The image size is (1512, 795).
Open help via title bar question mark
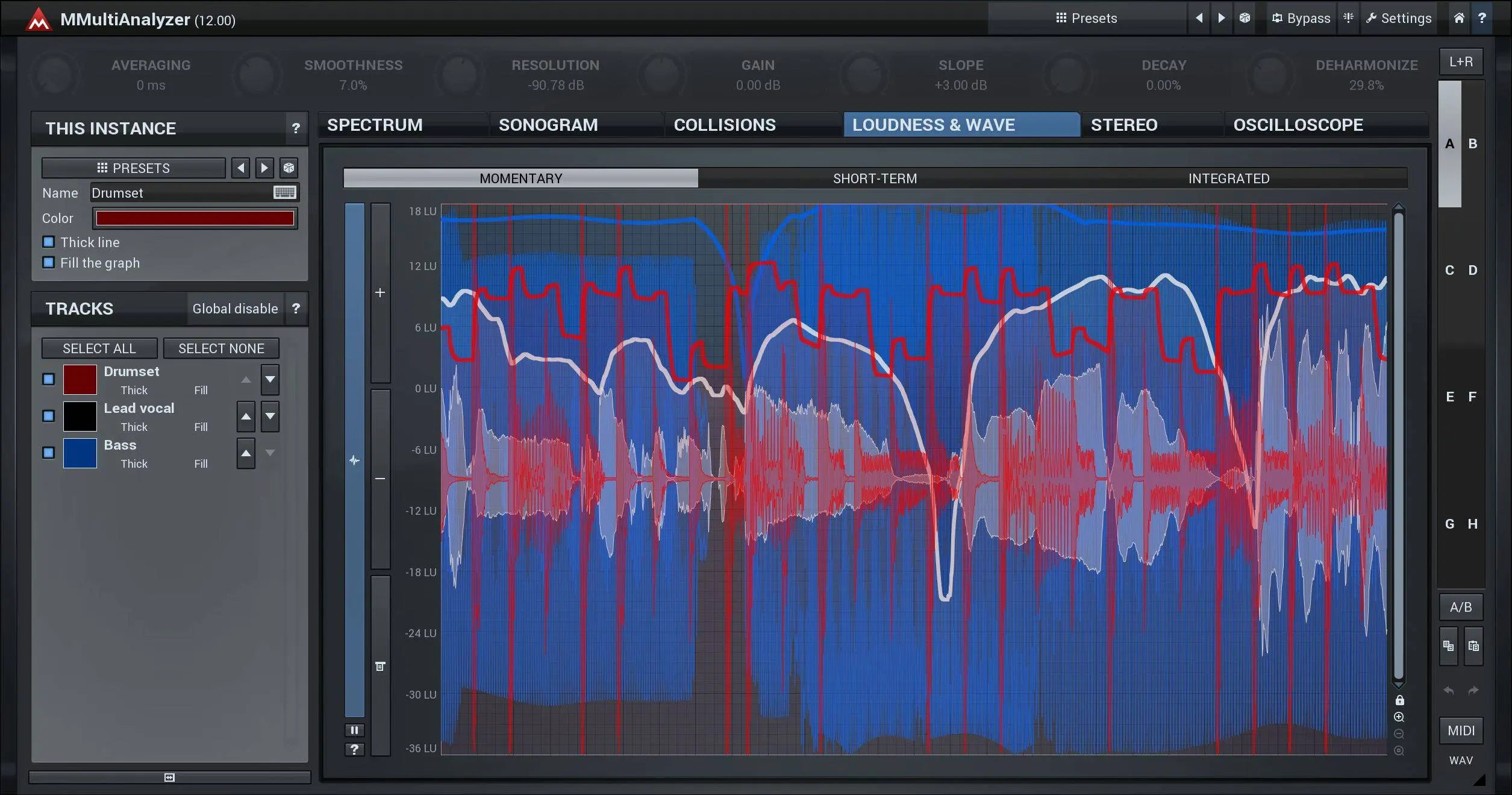click(x=1482, y=18)
